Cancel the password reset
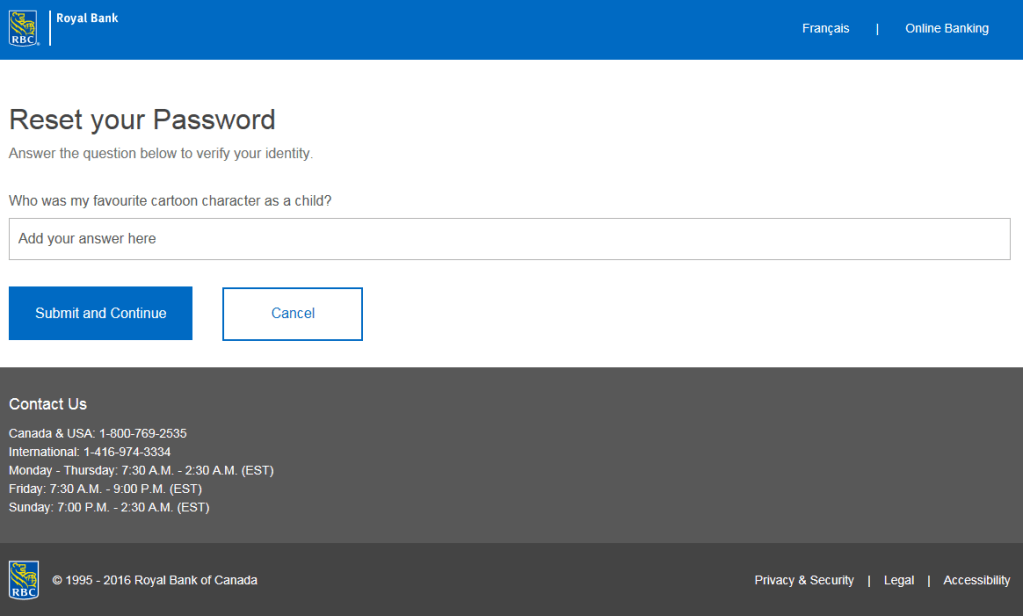1023x616 pixels. 292,314
